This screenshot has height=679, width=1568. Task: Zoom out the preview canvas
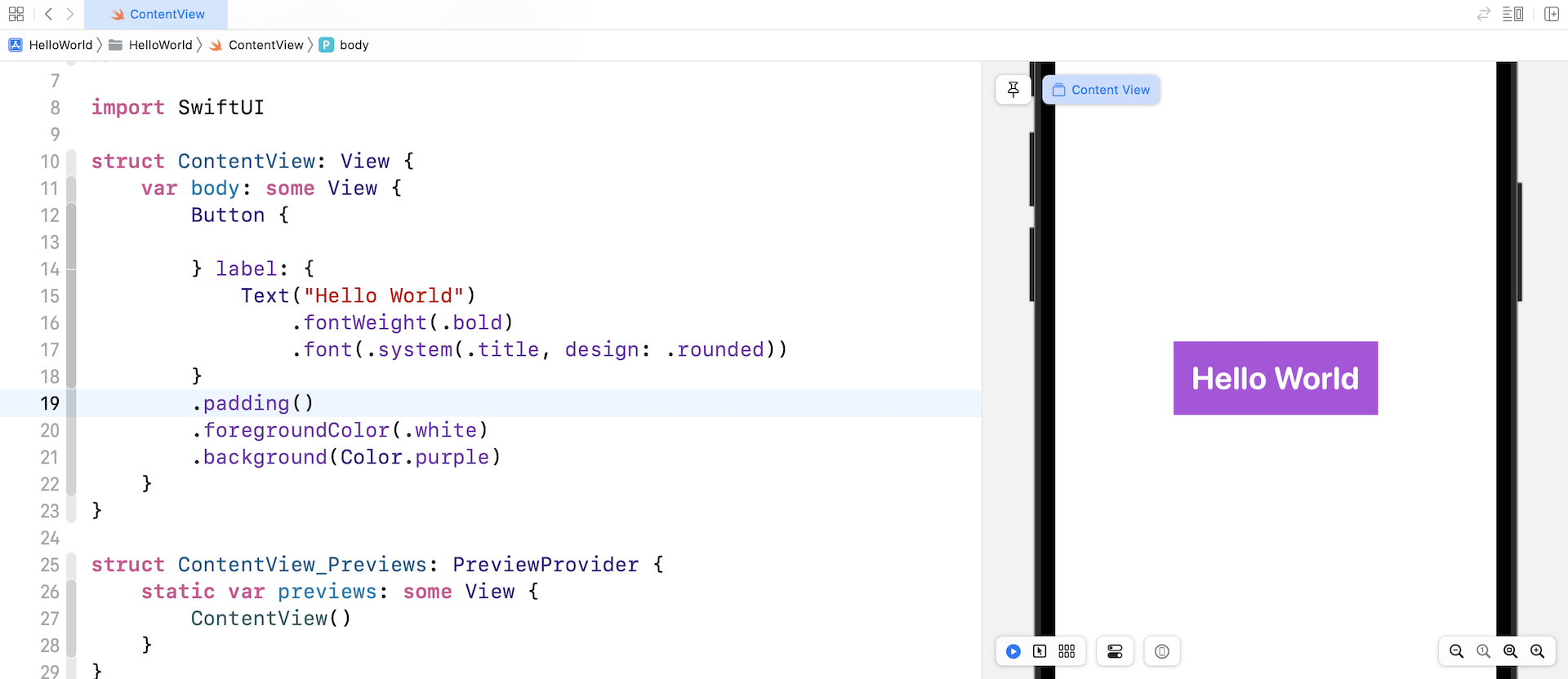pyautogui.click(x=1456, y=651)
